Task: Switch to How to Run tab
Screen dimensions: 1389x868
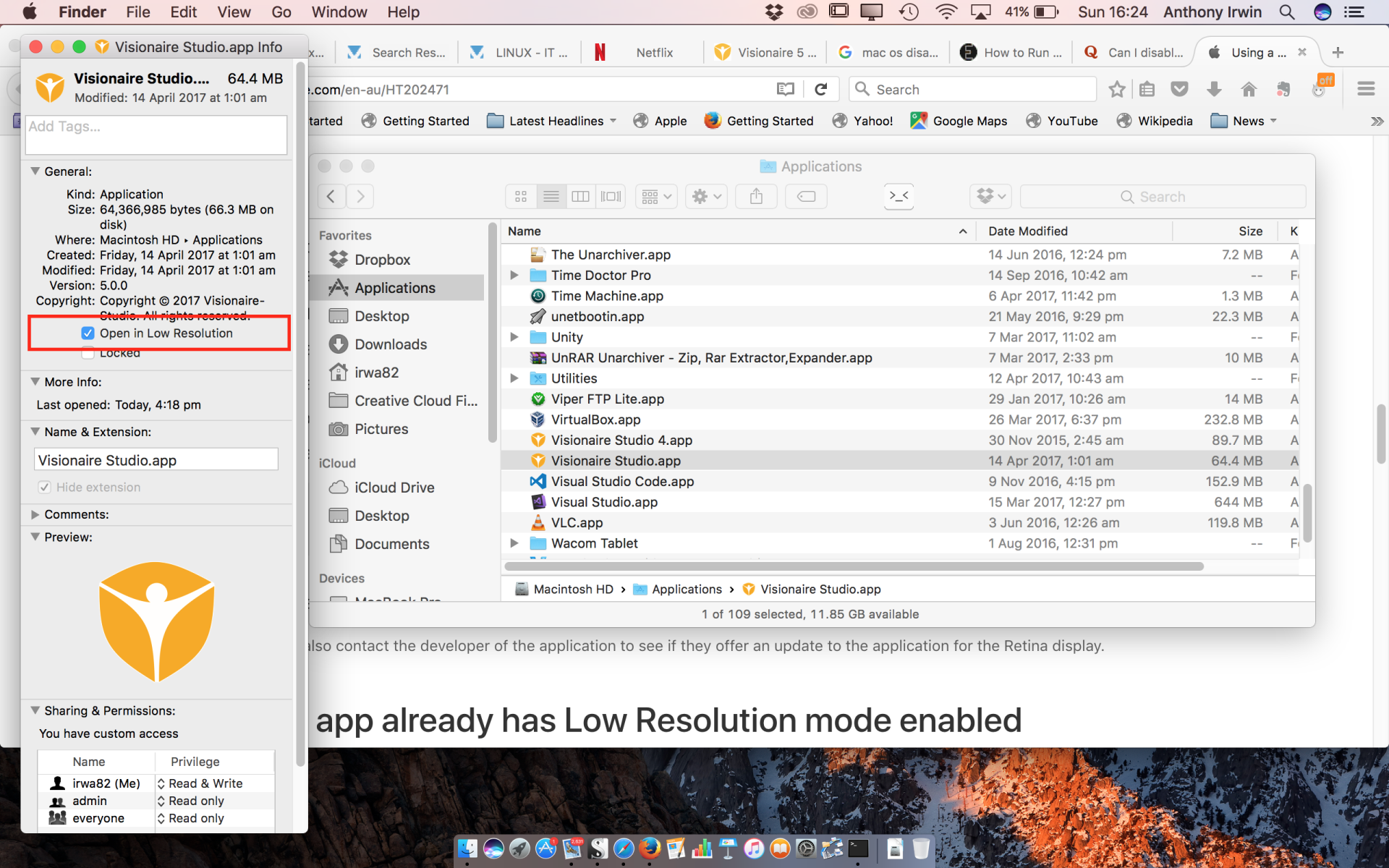Action: [x=1011, y=53]
